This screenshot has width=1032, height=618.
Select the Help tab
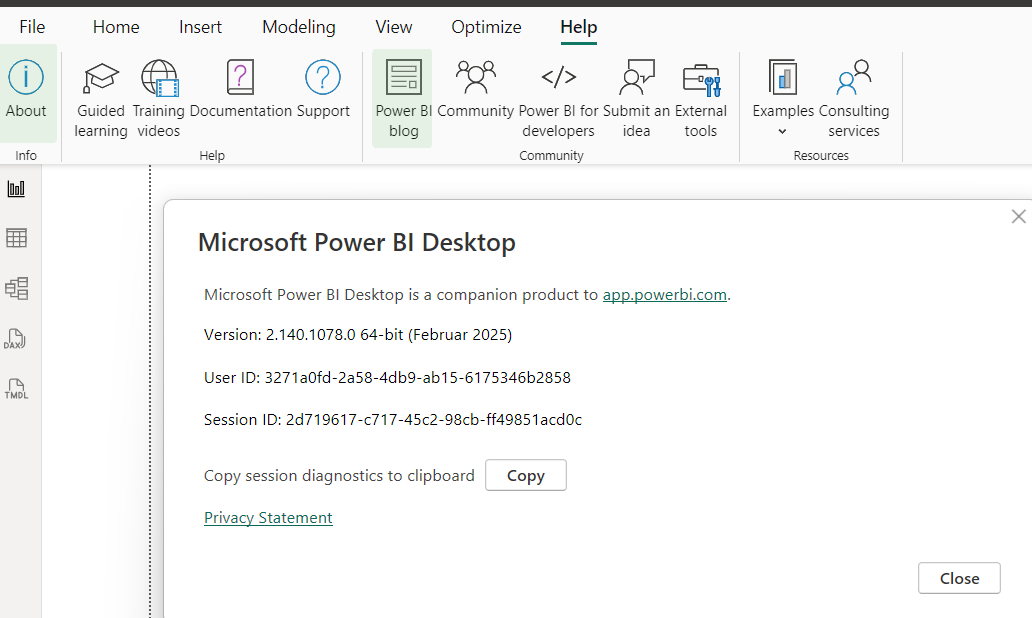[x=579, y=27]
